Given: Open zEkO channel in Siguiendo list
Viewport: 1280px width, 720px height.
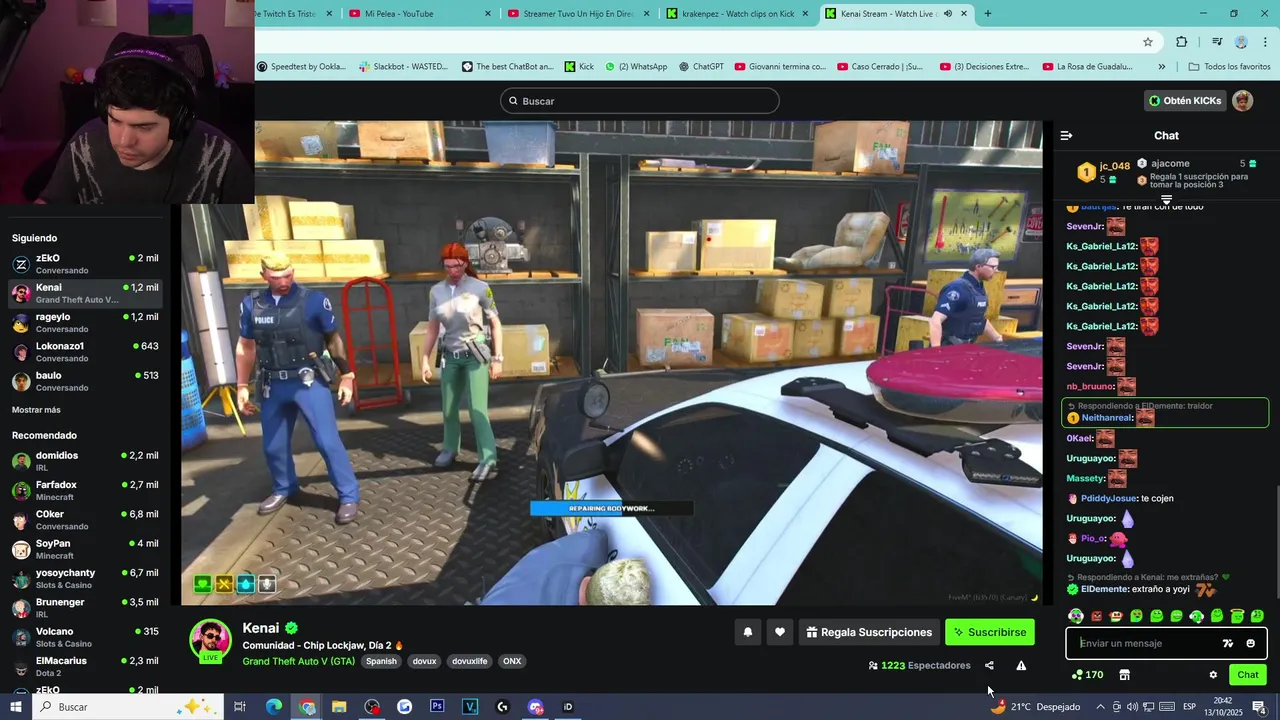Looking at the screenshot, I should click(85, 264).
